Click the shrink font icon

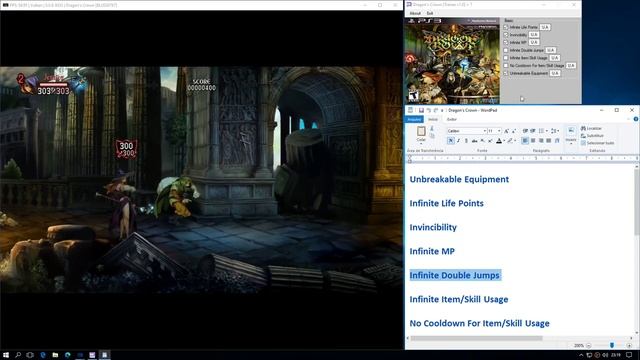pos(514,131)
